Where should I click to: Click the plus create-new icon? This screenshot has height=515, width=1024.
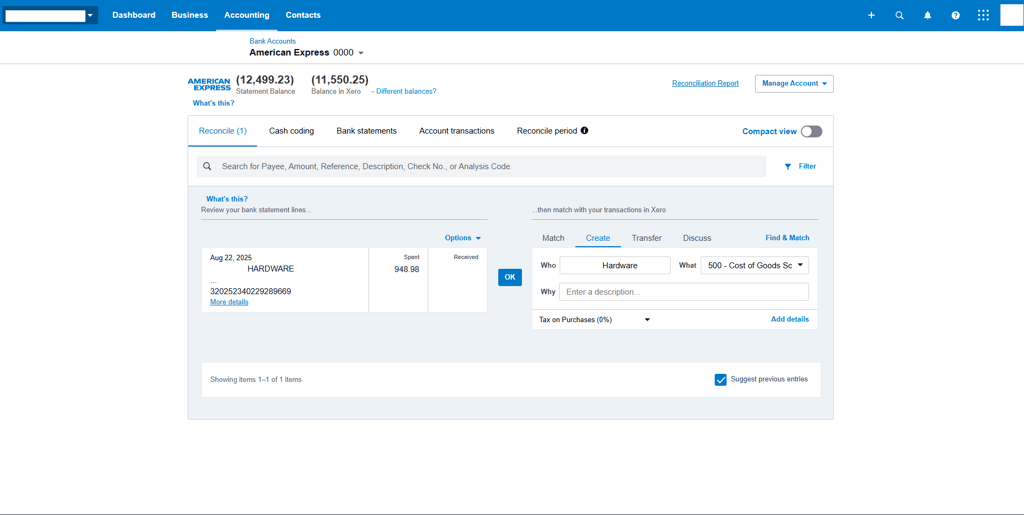(x=871, y=15)
